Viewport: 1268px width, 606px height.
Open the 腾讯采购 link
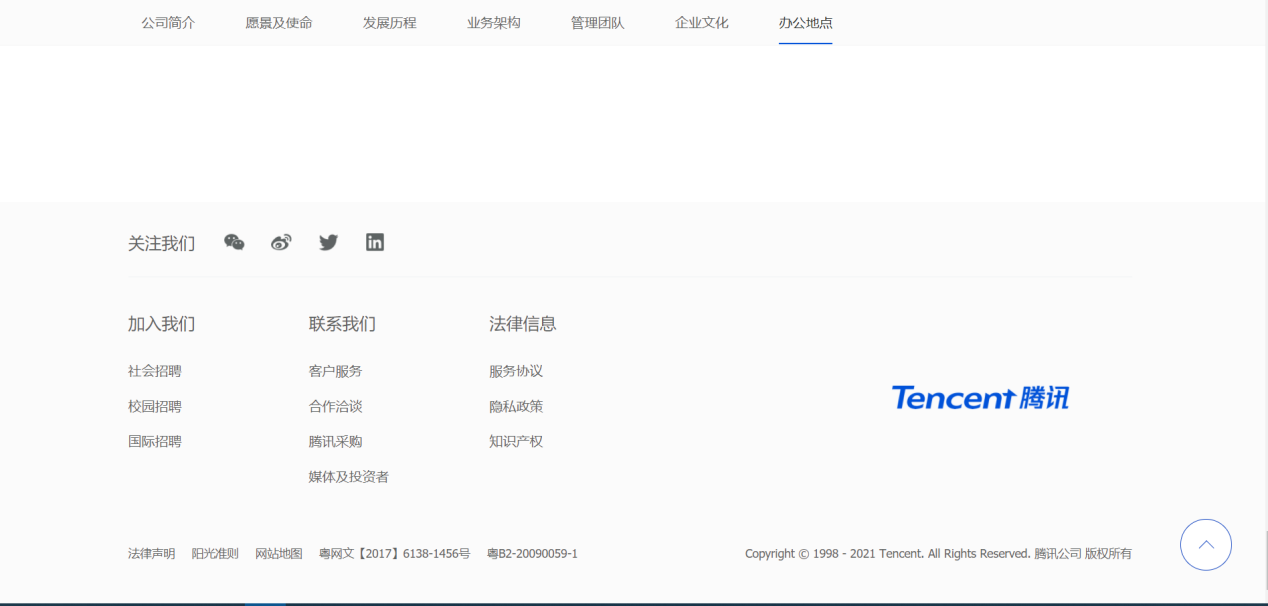336,441
